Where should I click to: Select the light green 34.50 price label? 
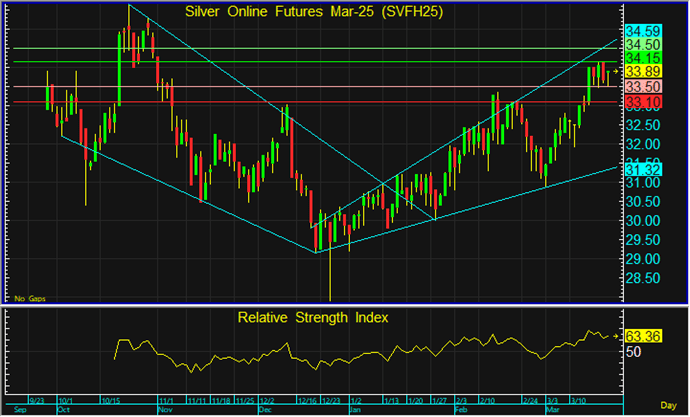click(642, 46)
